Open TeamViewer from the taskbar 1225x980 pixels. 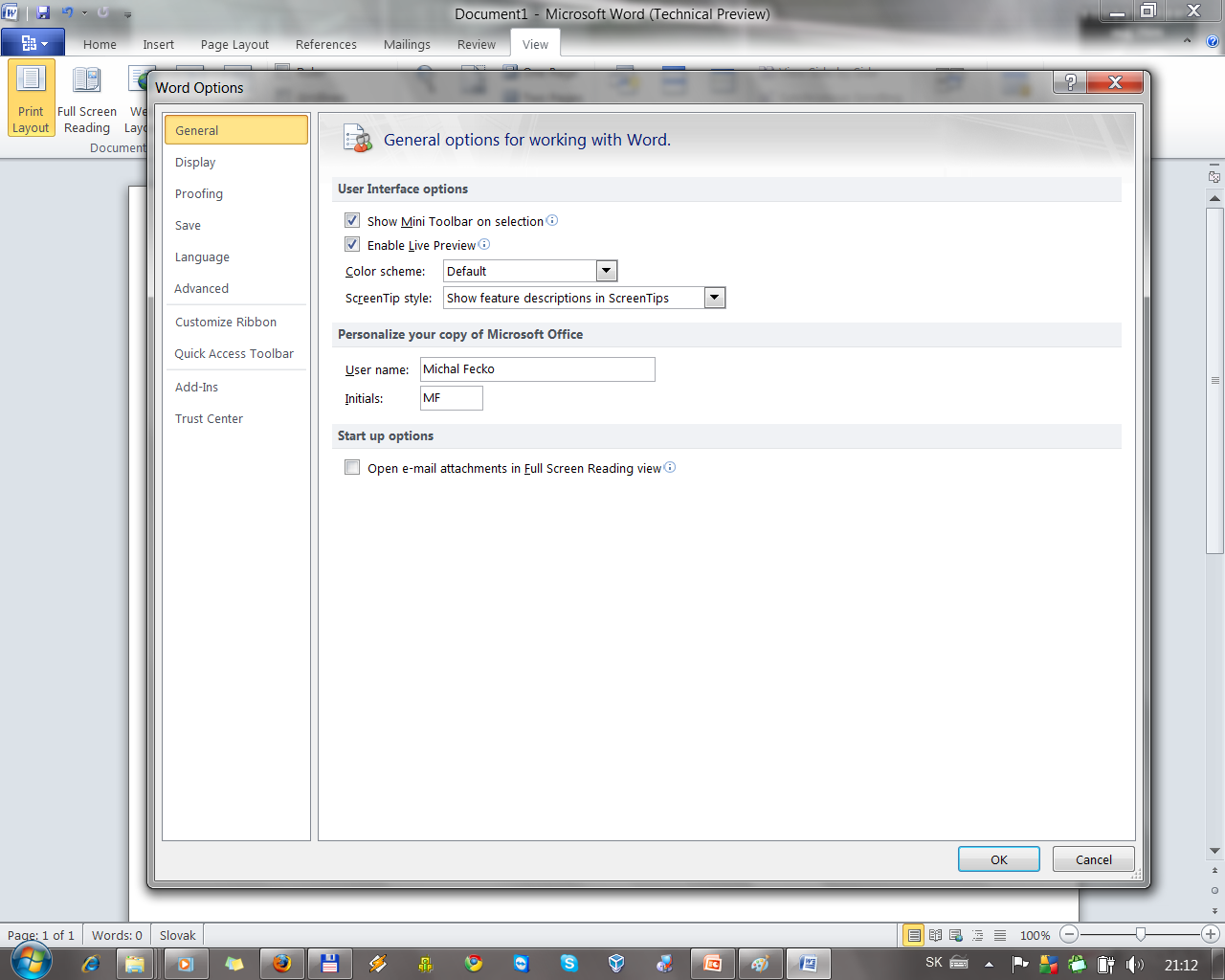pyautogui.click(x=522, y=964)
